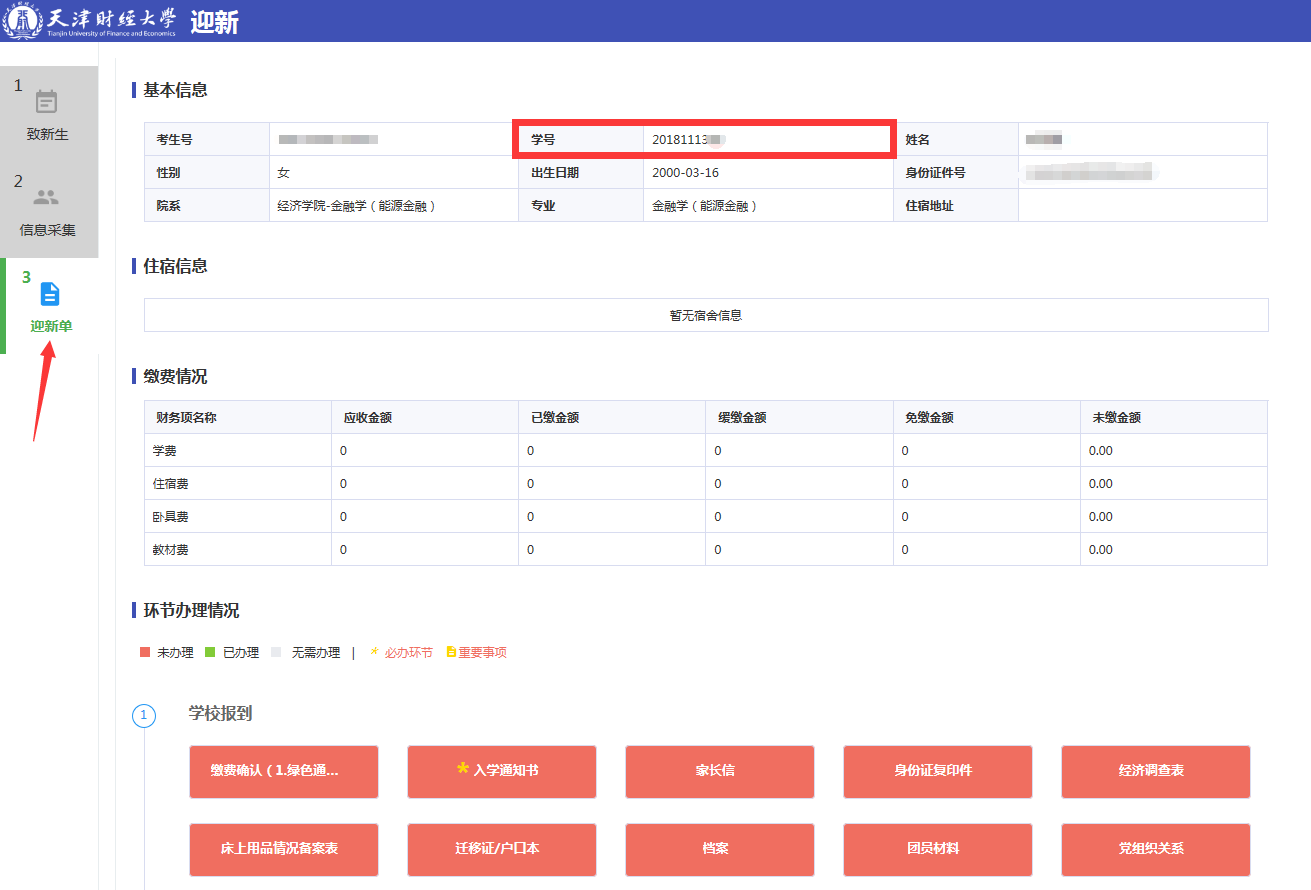Click the 未缴金额 0.00 in 教材费 row
Screen dimensions: 1311x890
click(x=1100, y=550)
